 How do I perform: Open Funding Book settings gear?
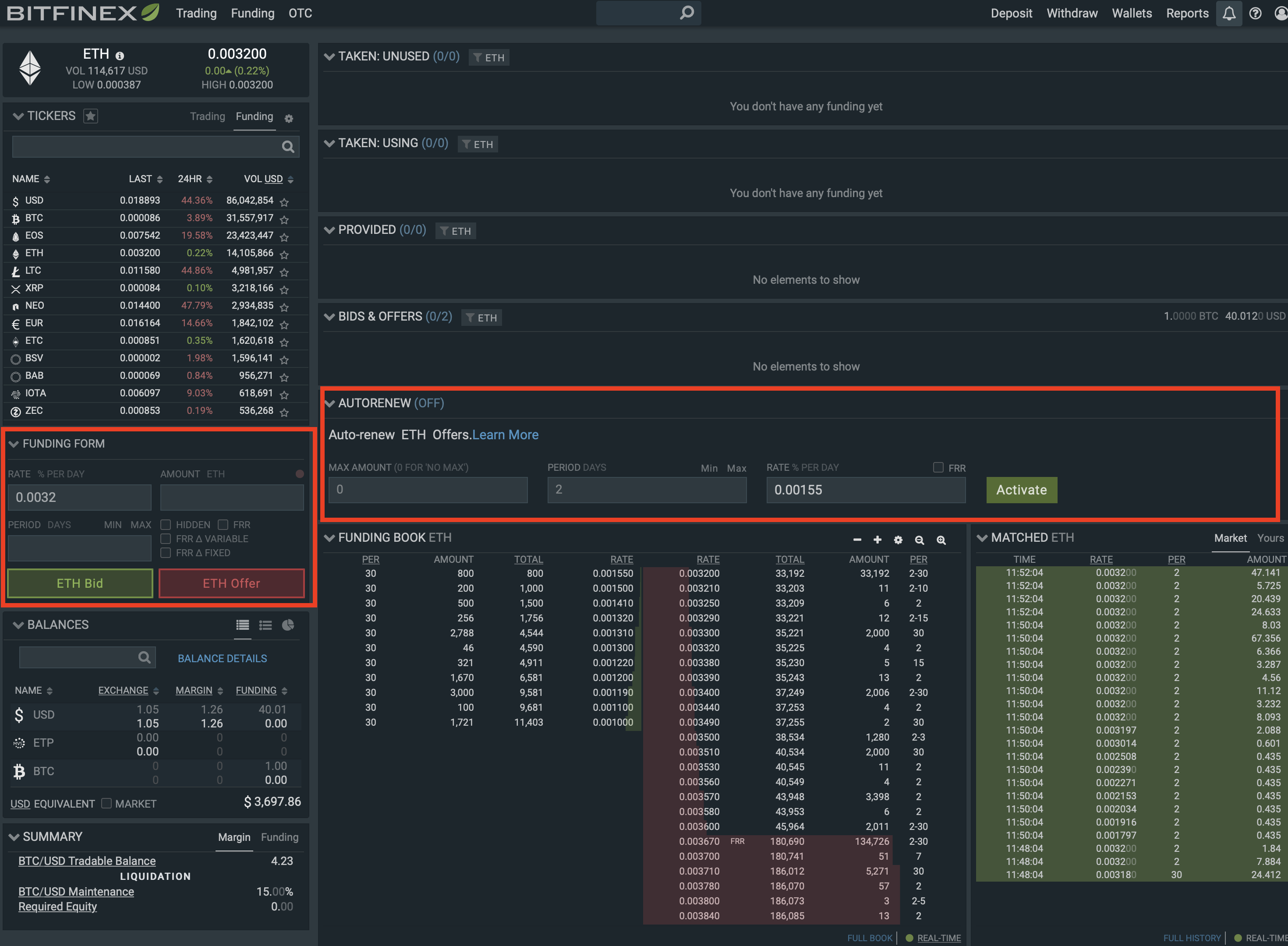(x=898, y=540)
